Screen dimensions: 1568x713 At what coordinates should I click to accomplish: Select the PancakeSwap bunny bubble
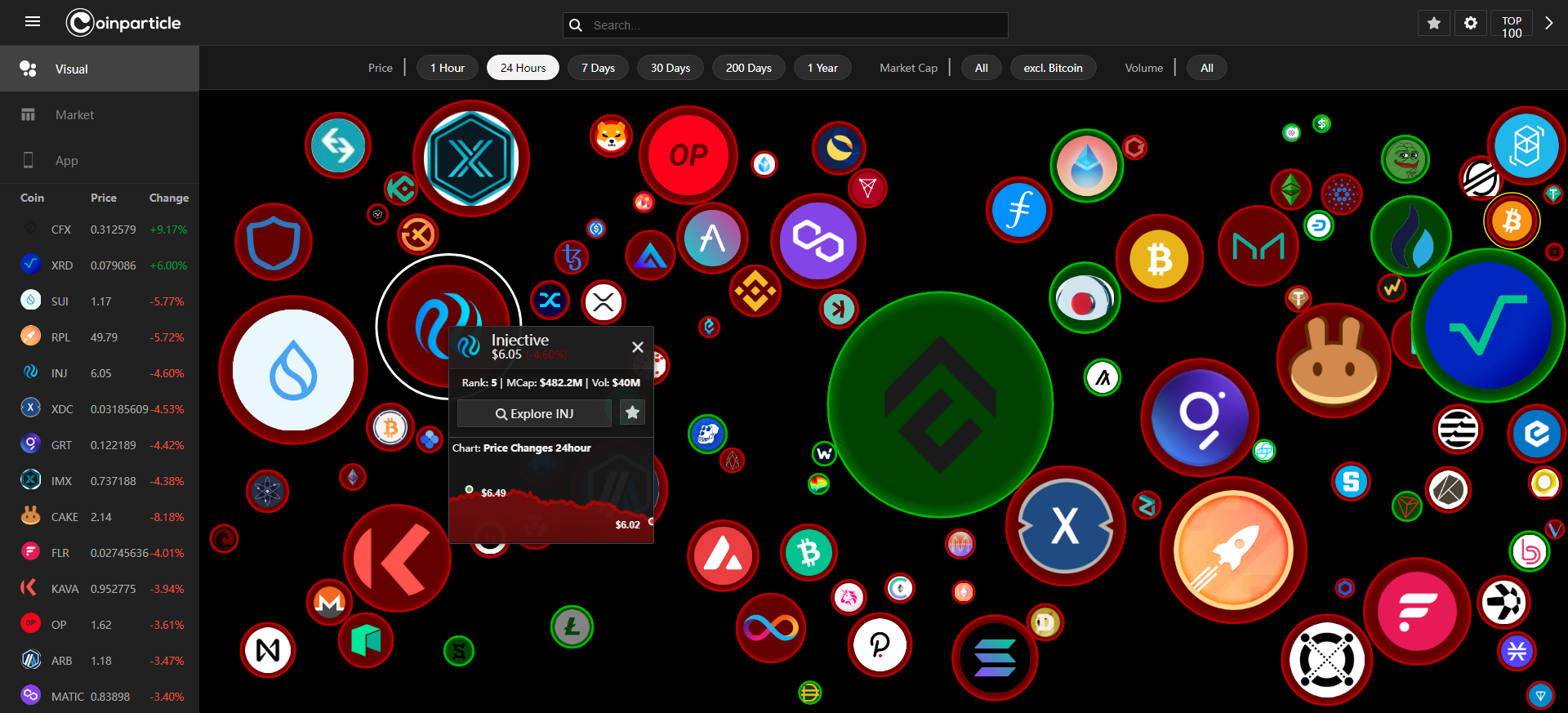[1333, 361]
